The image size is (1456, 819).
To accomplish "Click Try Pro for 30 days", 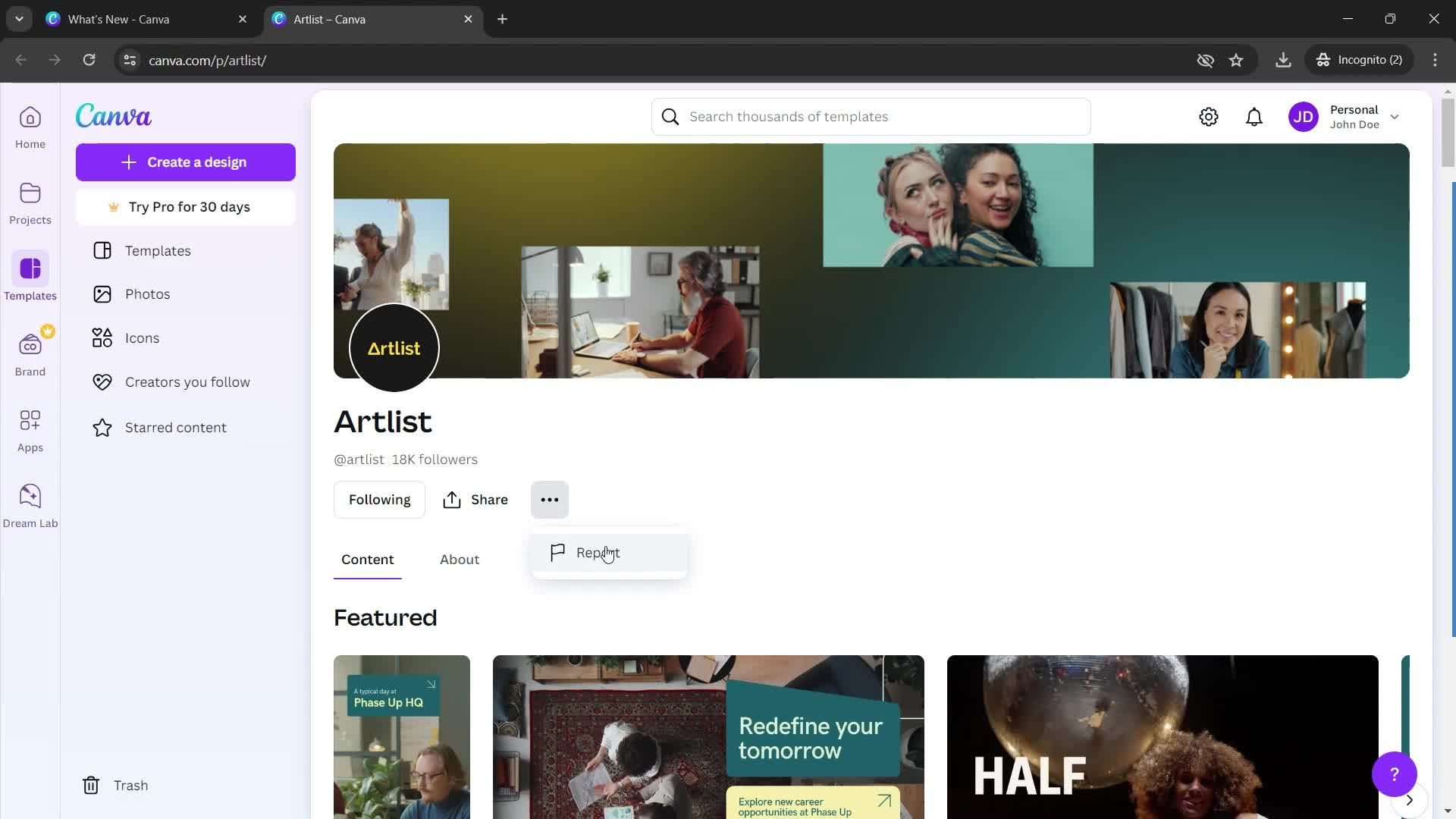I will point(186,207).
